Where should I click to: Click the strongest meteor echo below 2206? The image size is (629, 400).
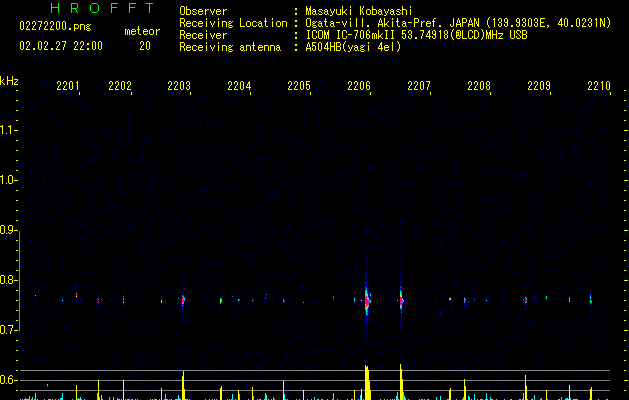[367, 300]
